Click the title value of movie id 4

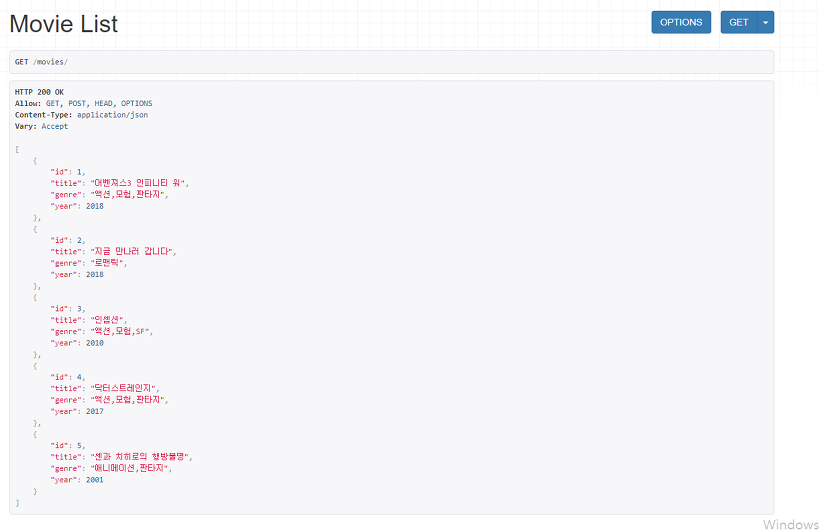coord(123,389)
